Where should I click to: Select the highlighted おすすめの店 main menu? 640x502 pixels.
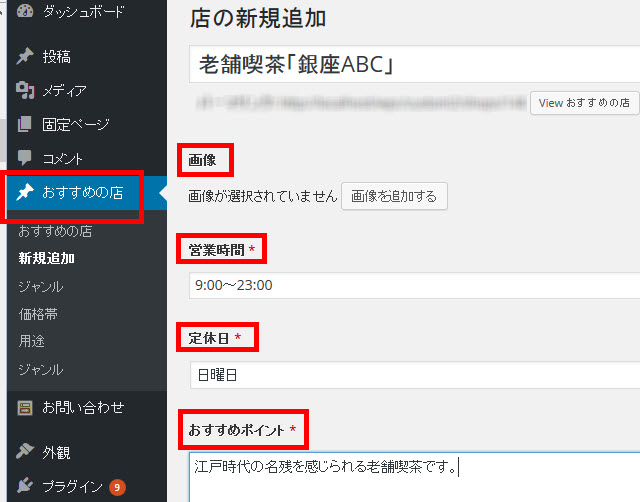pyautogui.click(x=83, y=192)
